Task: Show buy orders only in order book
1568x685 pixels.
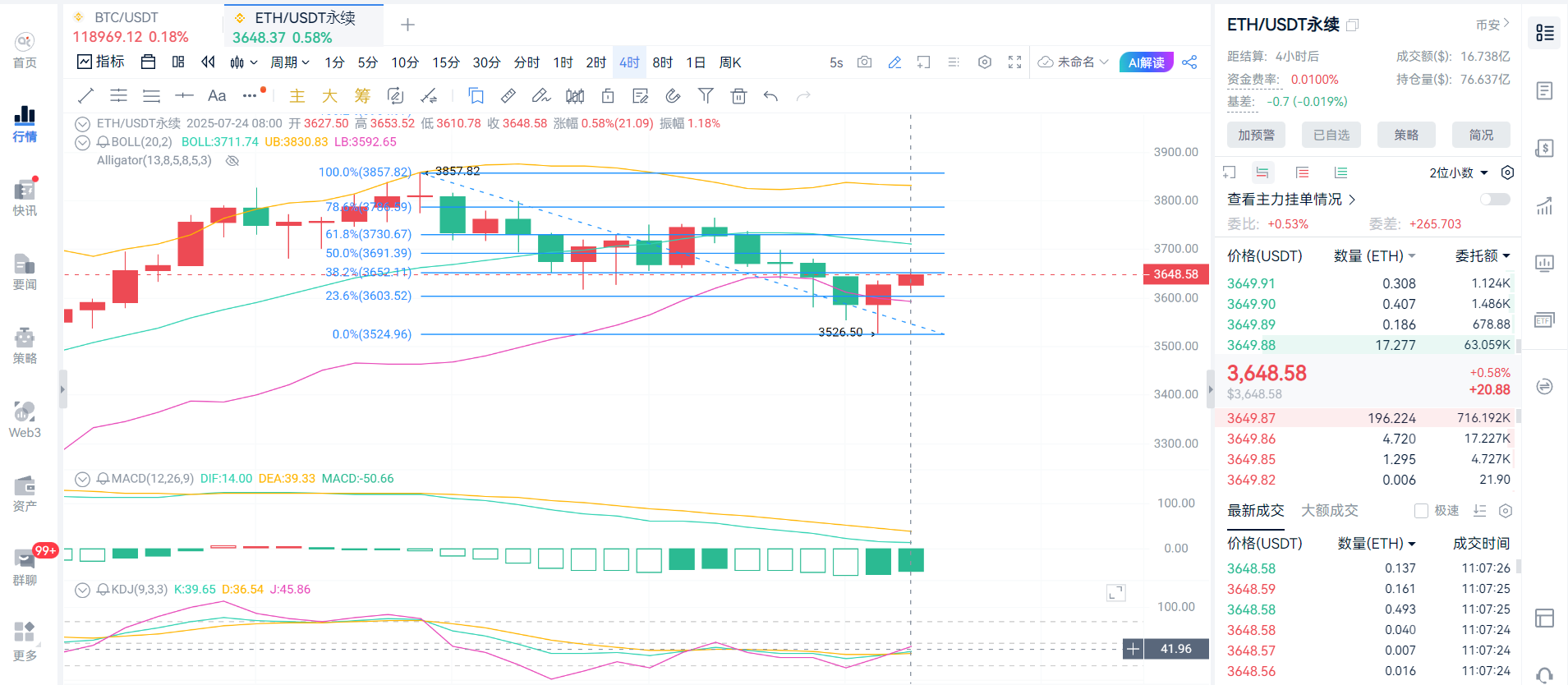Action: point(1340,172)
